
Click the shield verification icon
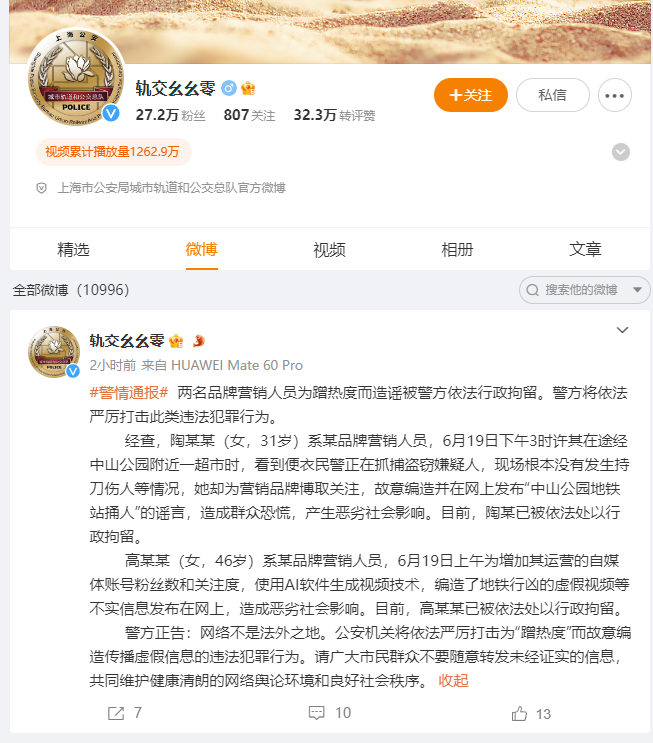click(42, 188)
